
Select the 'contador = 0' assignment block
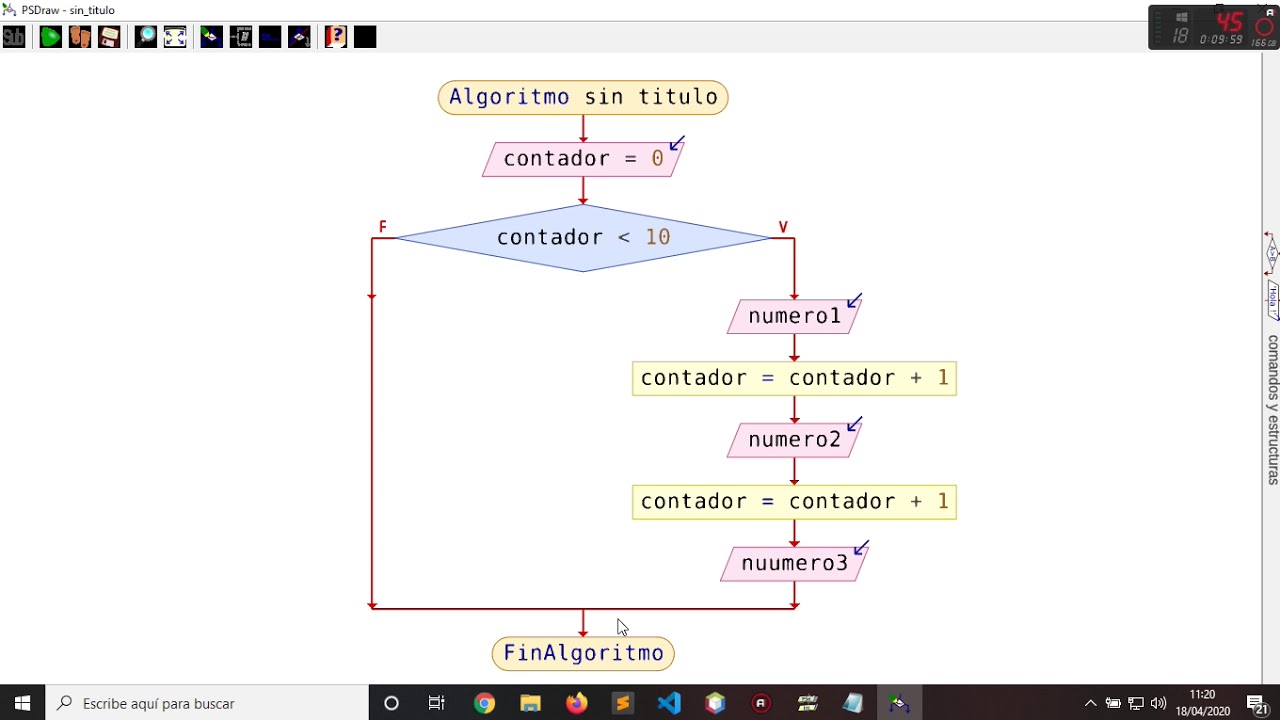tap(583, 159)
